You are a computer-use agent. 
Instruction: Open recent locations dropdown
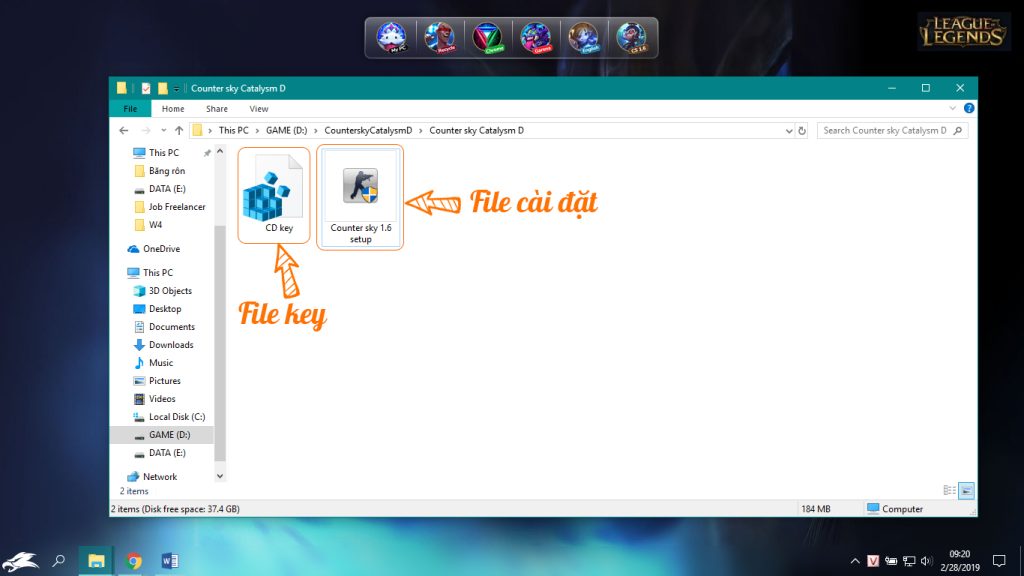coord(163,131)
